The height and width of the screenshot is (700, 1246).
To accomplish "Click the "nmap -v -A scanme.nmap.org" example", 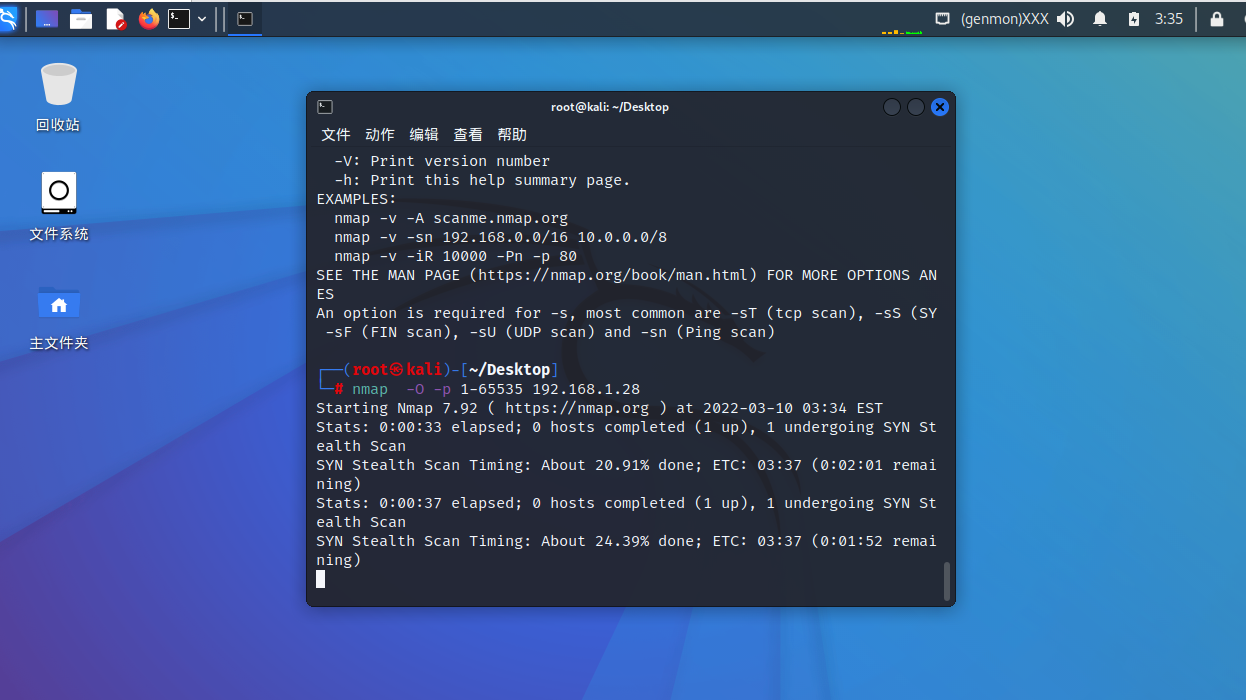I will click(451, 218).
